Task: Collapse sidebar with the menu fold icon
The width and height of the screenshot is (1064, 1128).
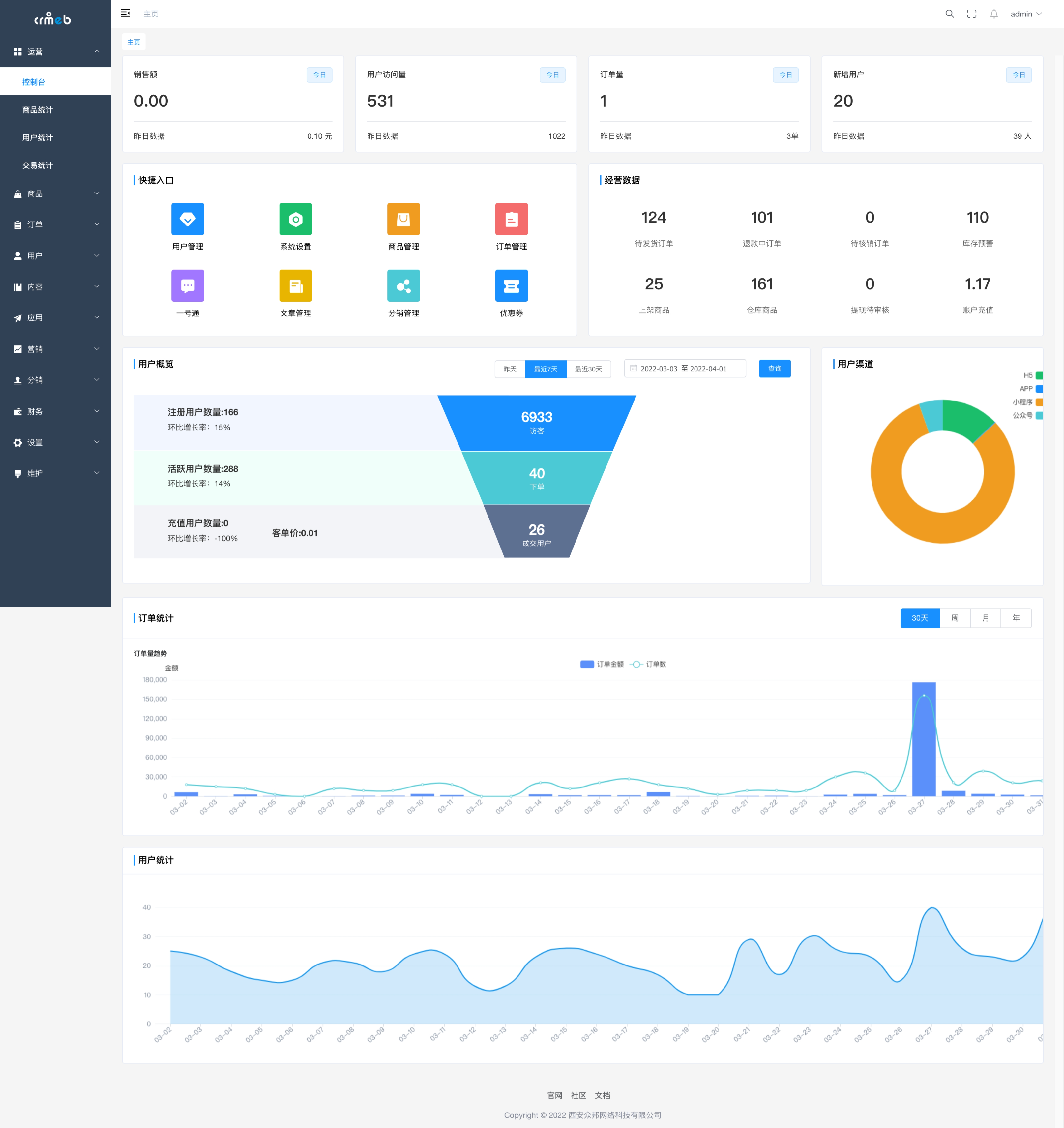Action: tap(125, 14)
